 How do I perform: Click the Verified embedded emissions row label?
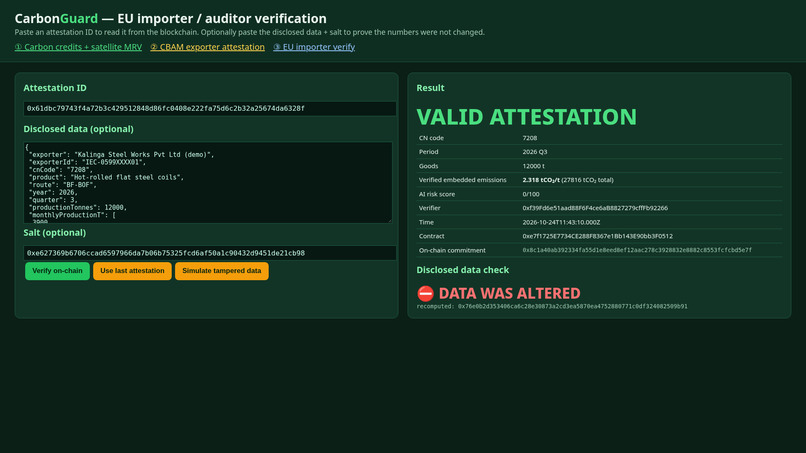tap(463, 180)
